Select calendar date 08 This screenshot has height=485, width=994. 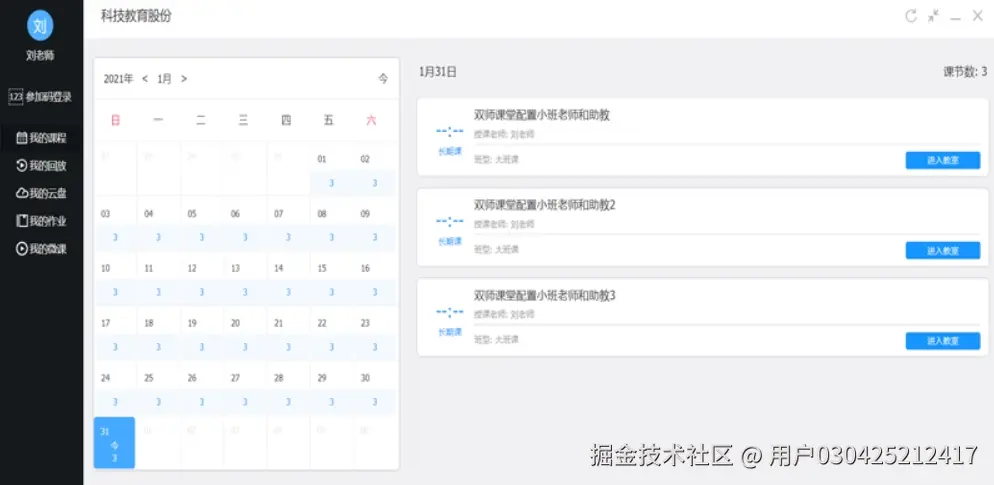coord(331,224)
